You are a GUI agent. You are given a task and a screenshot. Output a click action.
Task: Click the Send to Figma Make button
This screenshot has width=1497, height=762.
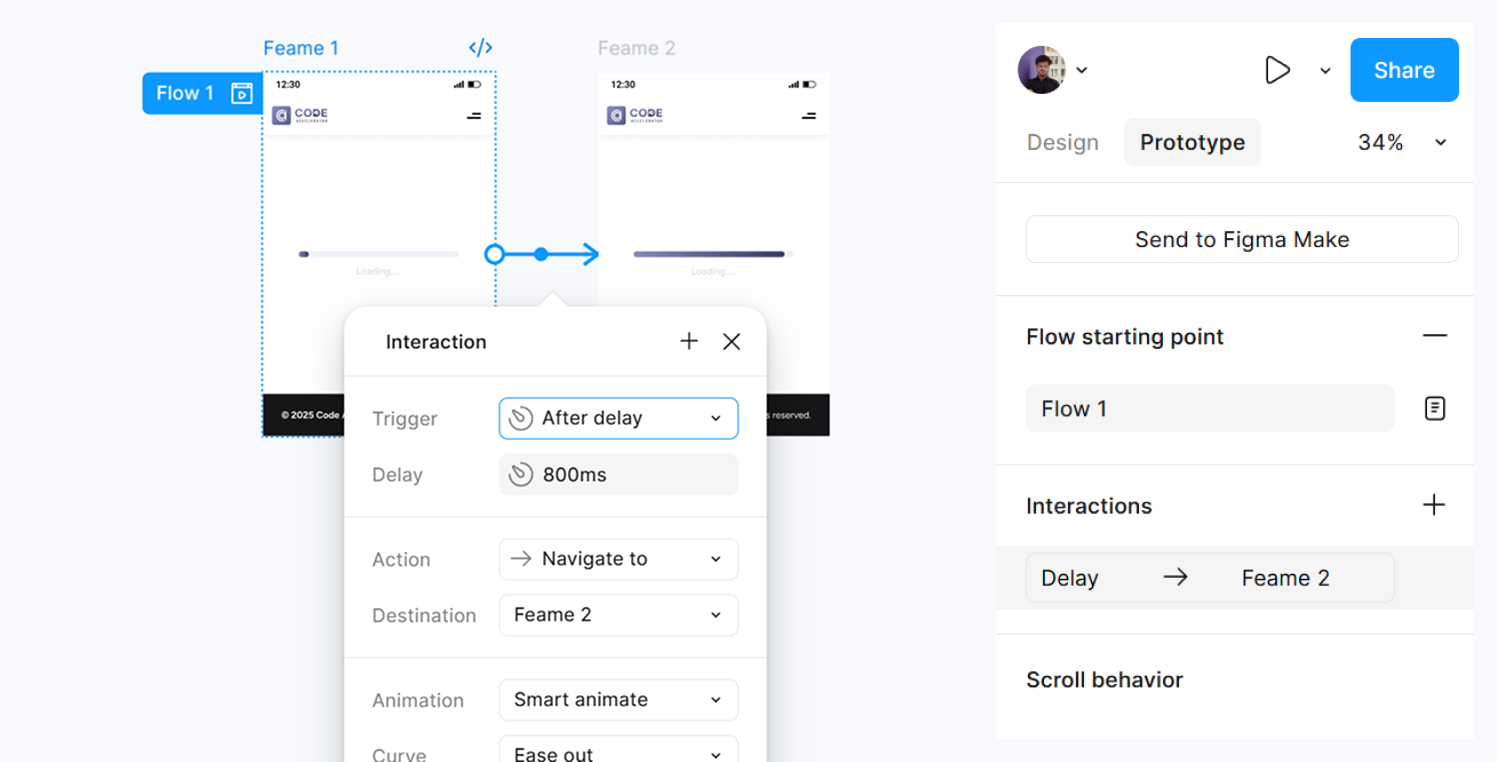click(x=1241, y=239)
